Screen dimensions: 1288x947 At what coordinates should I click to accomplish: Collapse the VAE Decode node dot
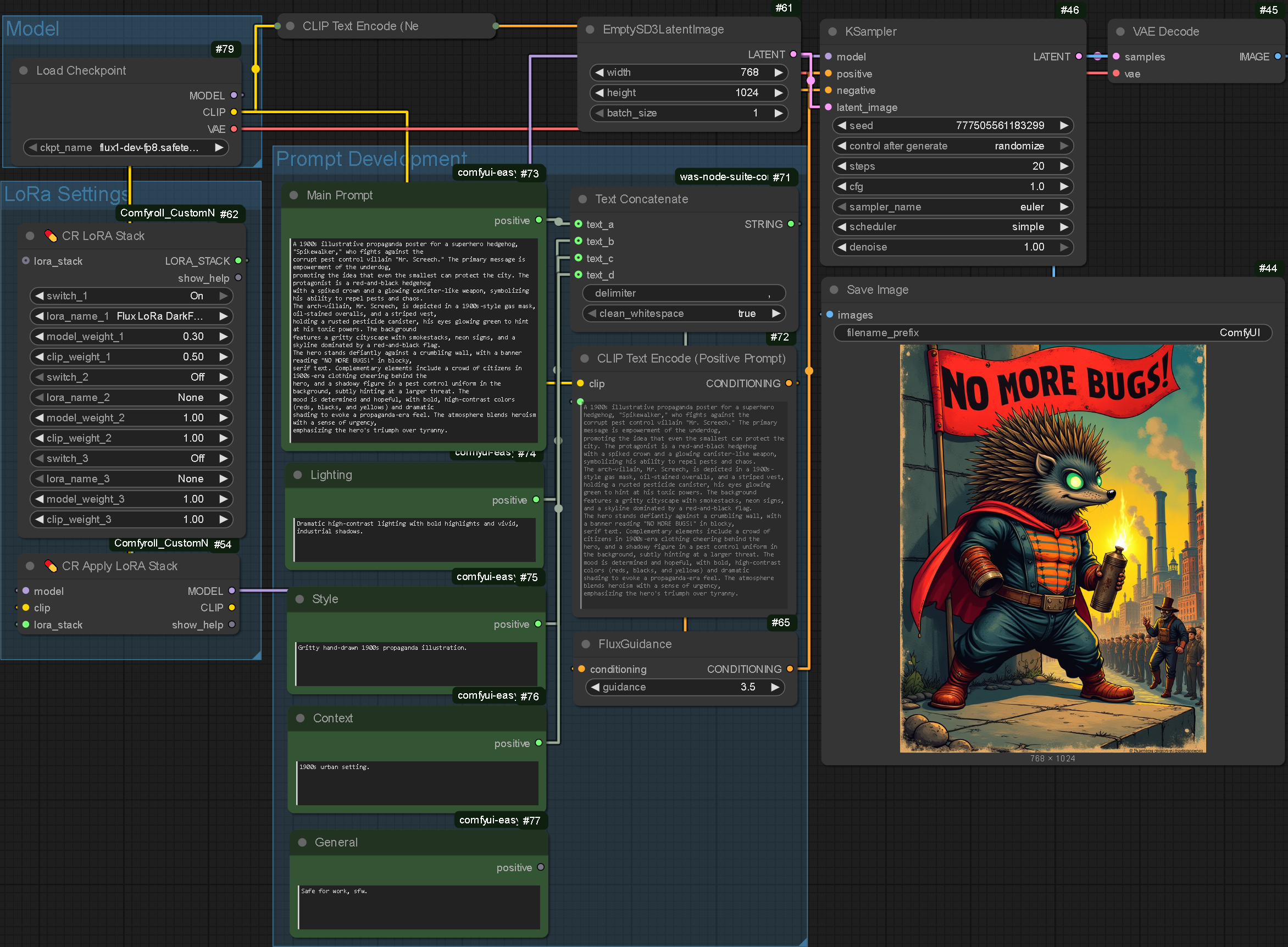[x=1120, y=31]
